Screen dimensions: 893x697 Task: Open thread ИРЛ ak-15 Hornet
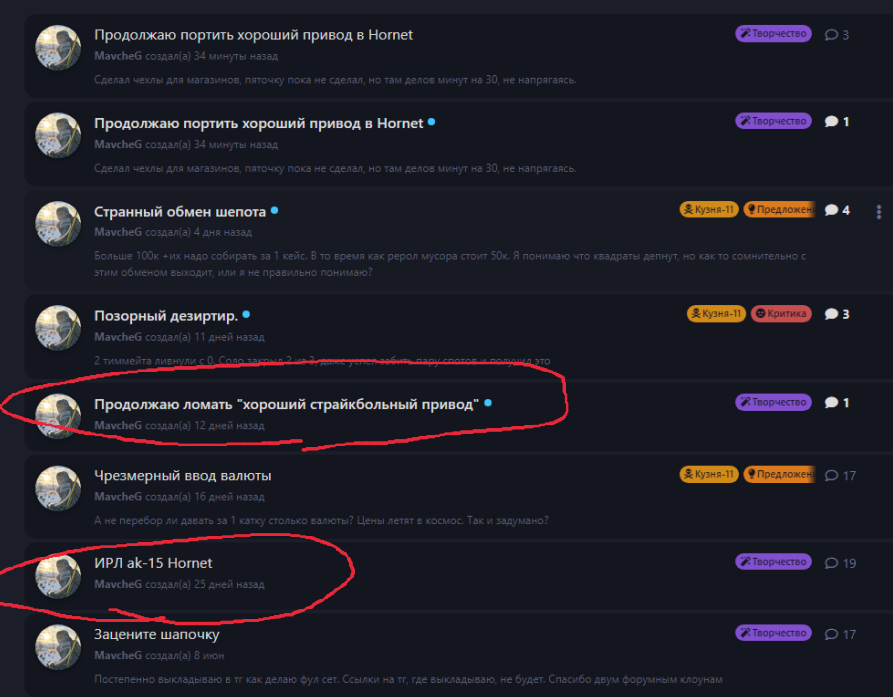pos(153,563)
